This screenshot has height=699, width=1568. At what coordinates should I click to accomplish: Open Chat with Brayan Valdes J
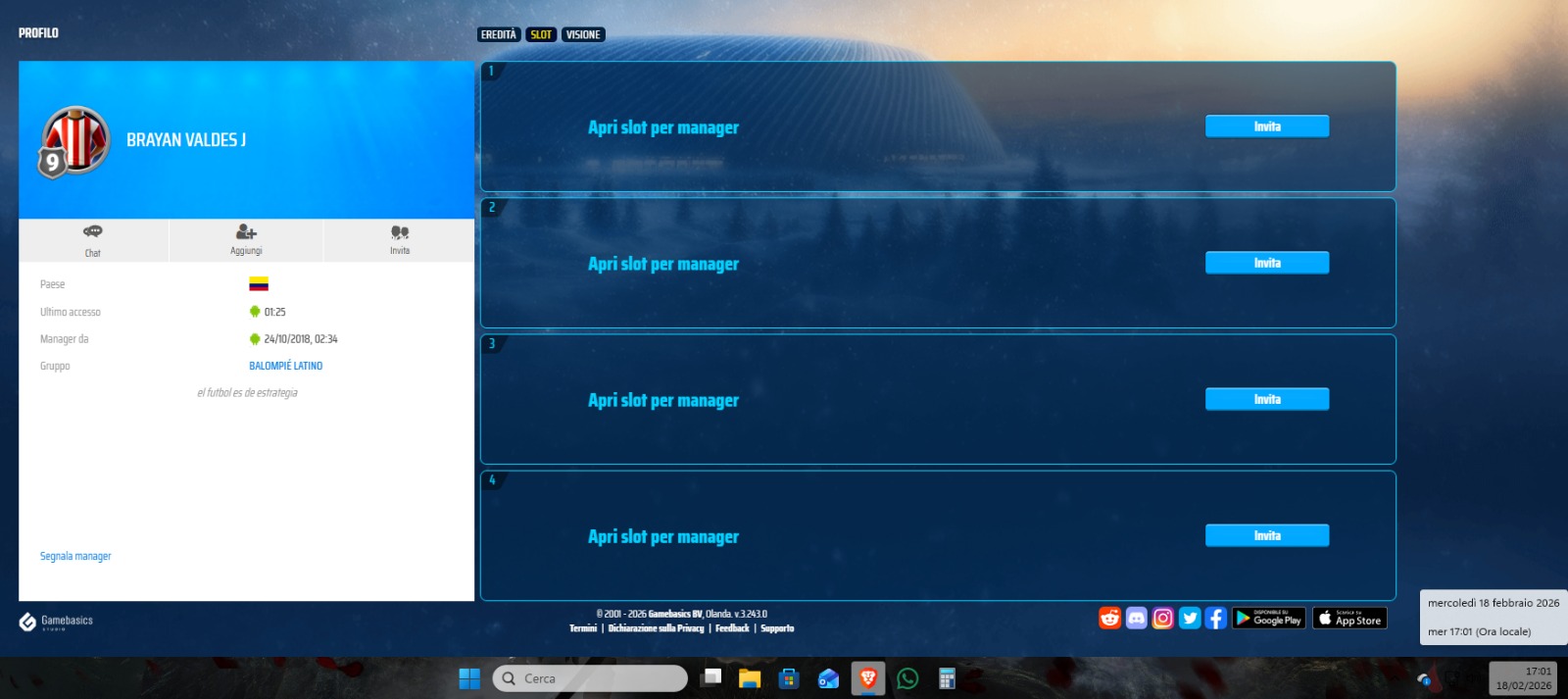[x=93, y=239]
